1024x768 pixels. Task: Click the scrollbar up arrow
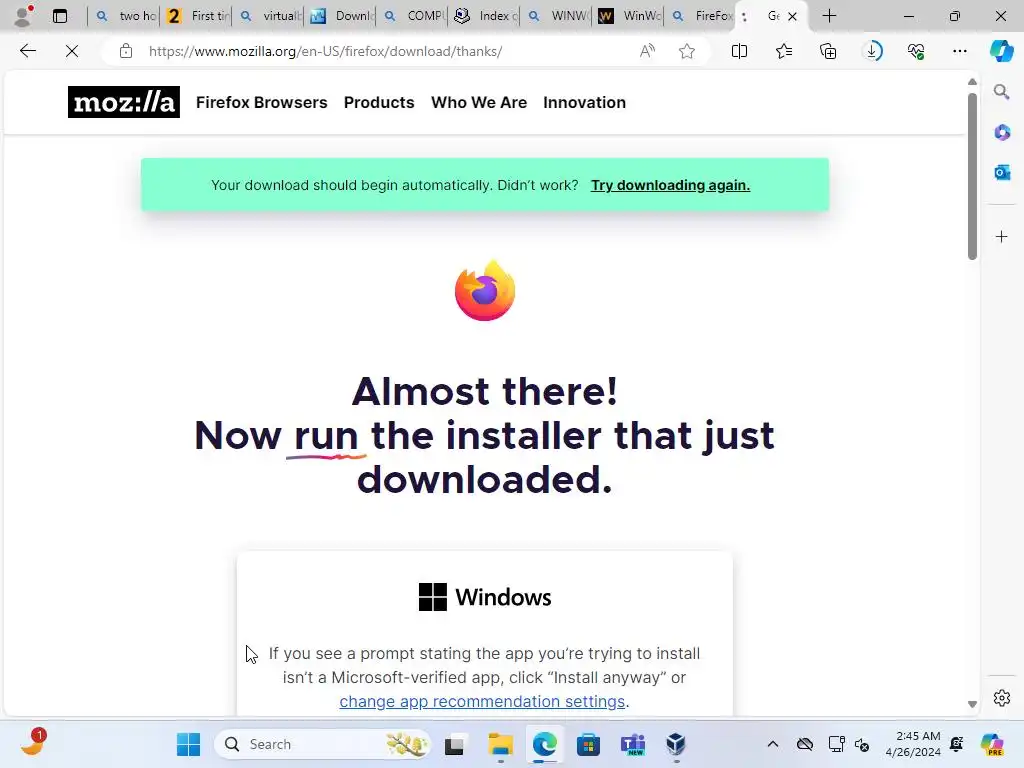(x=972, y=82)
